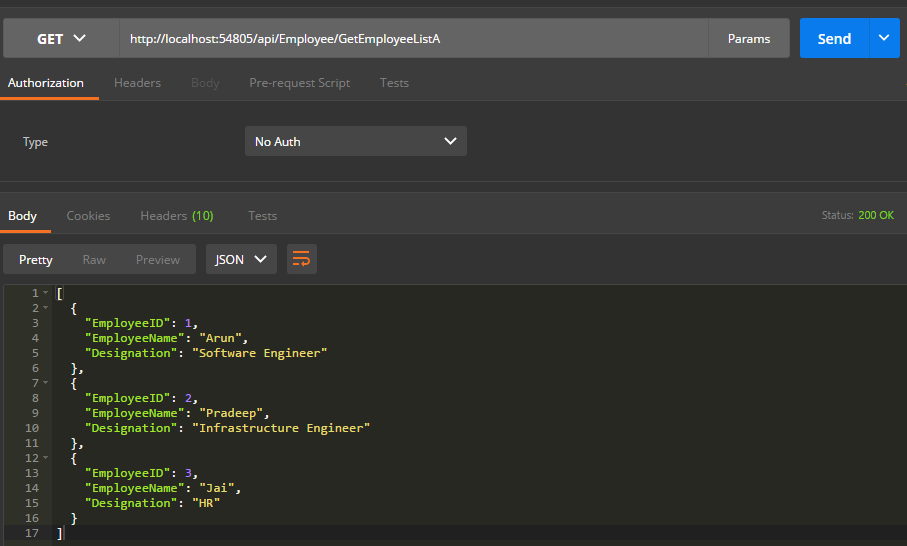The image size is (907, 546).
Task: Switch response view to Raw
Action: pyautogui.click(x=94, y=260)
